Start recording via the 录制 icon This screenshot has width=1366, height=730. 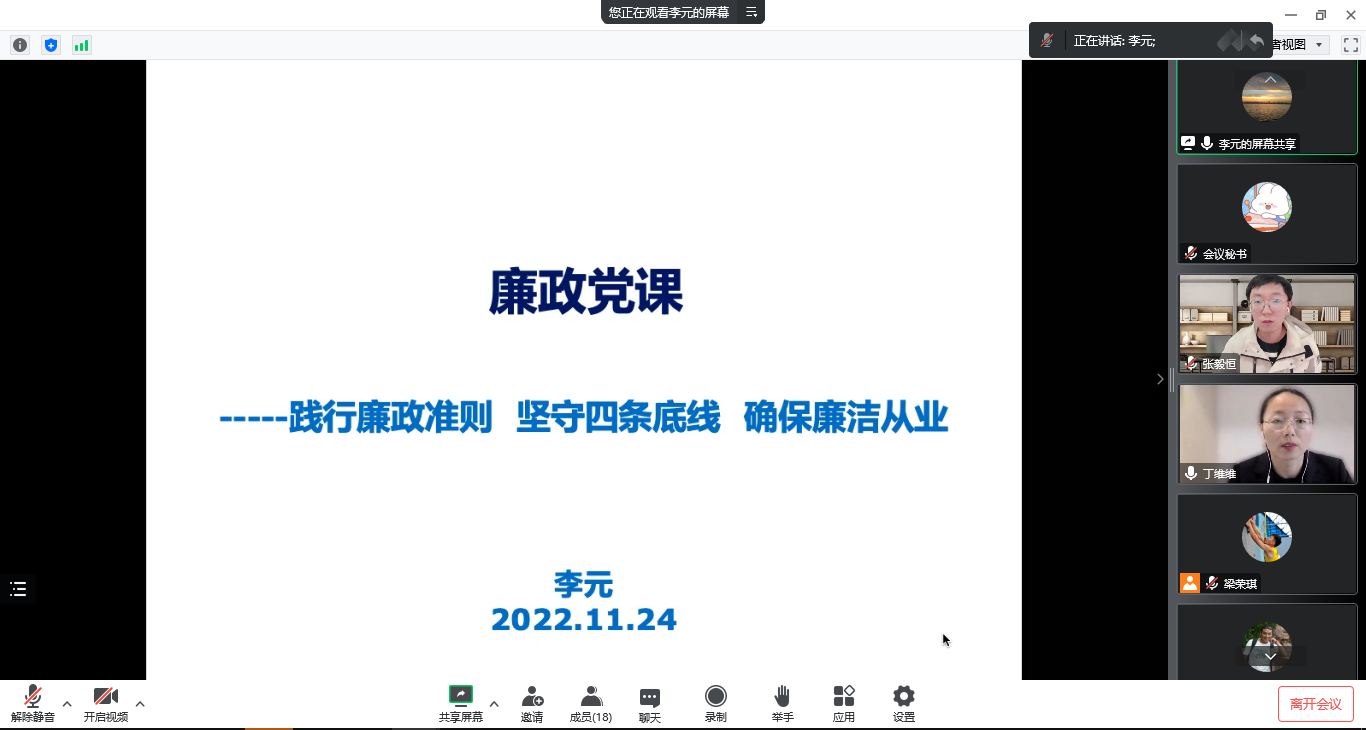[x=715, y=700]
